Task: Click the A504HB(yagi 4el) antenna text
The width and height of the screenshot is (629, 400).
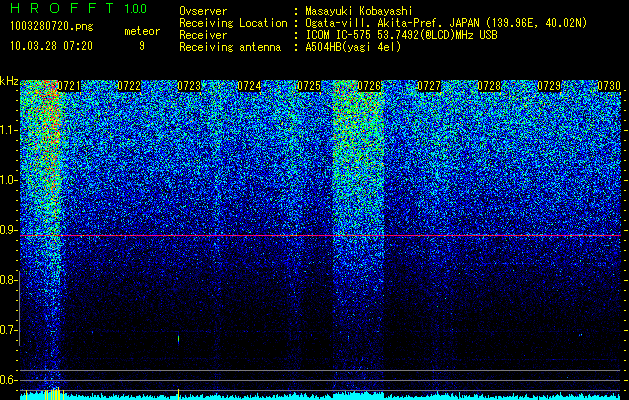Action: pyautogui.click(x=353, y=47)
